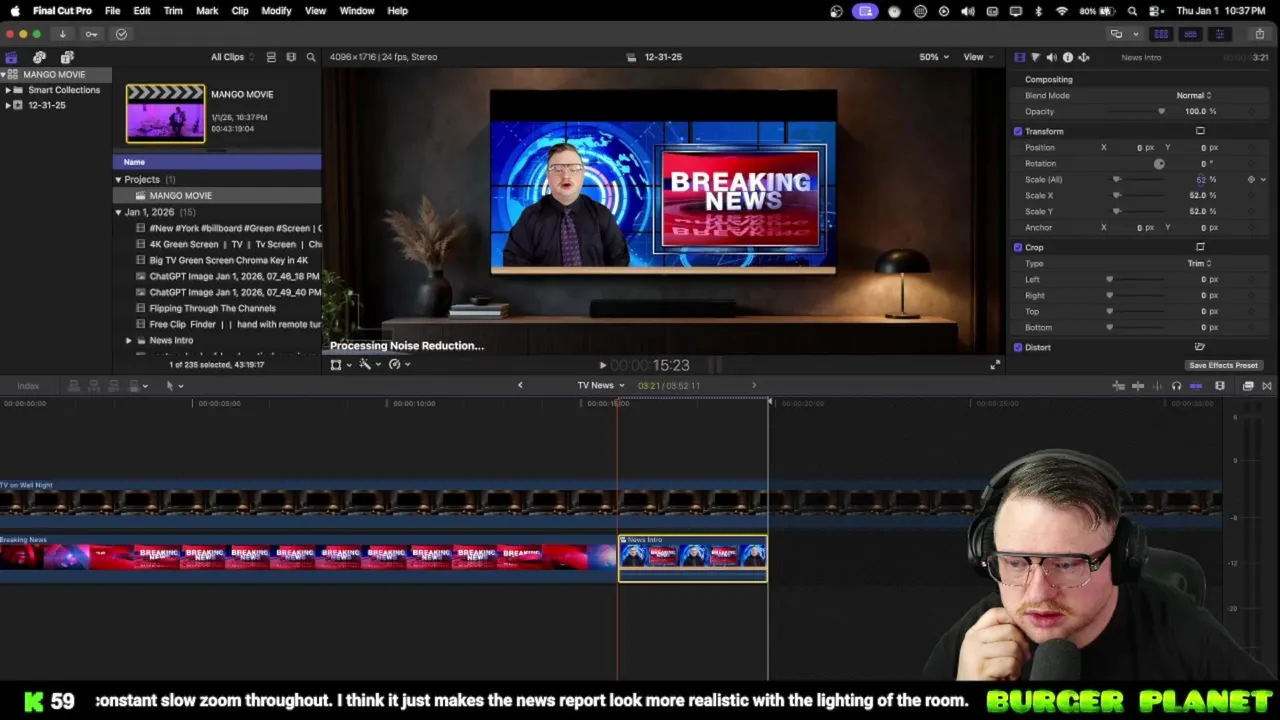This screenshot has width=1280, height=720.
Task: Open Titles and Generators sidebar icon
Action: [x=67, y=57]
